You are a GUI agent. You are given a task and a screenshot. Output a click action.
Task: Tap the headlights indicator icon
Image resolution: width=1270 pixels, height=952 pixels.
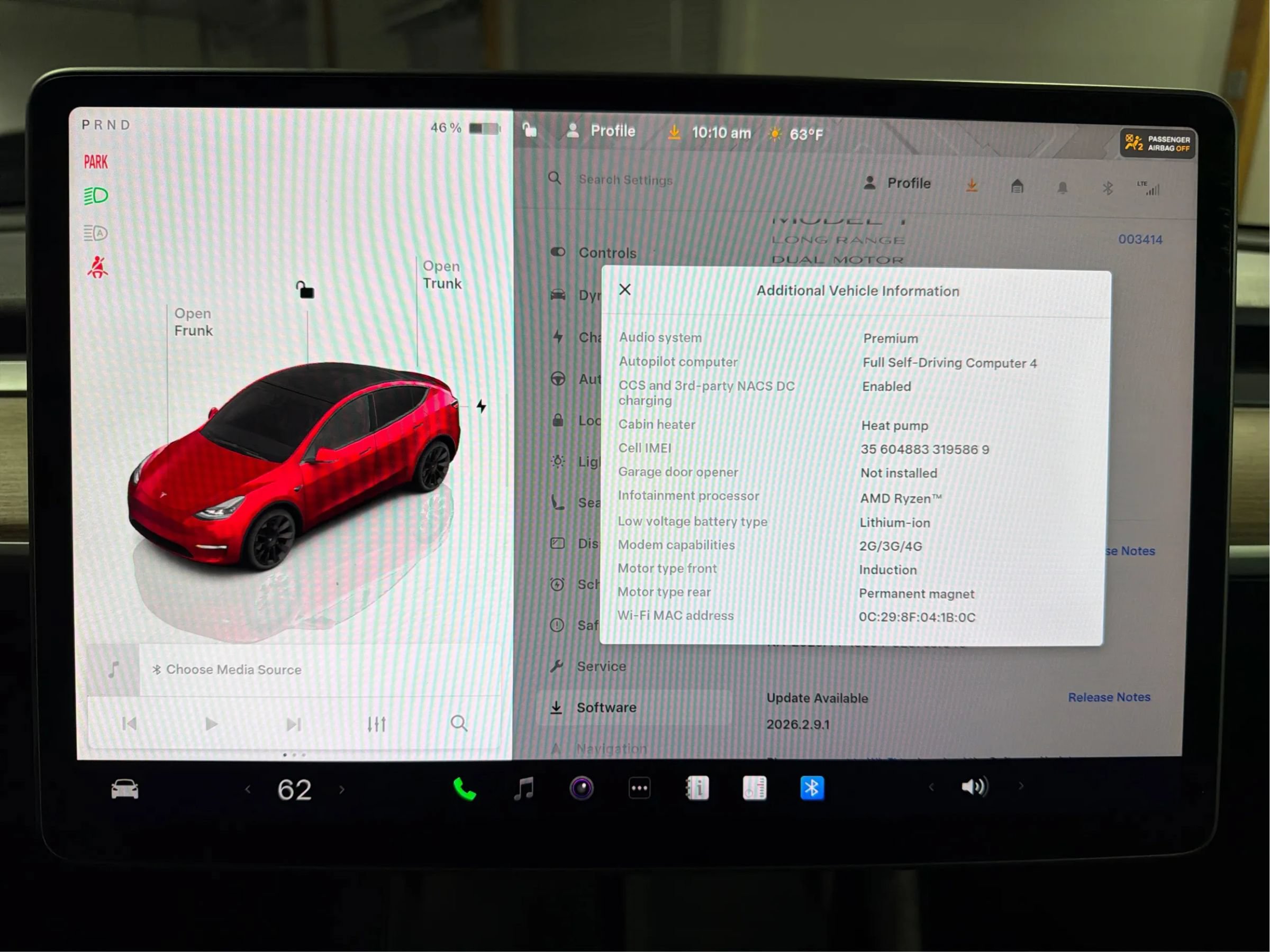(x=96, y=196)
